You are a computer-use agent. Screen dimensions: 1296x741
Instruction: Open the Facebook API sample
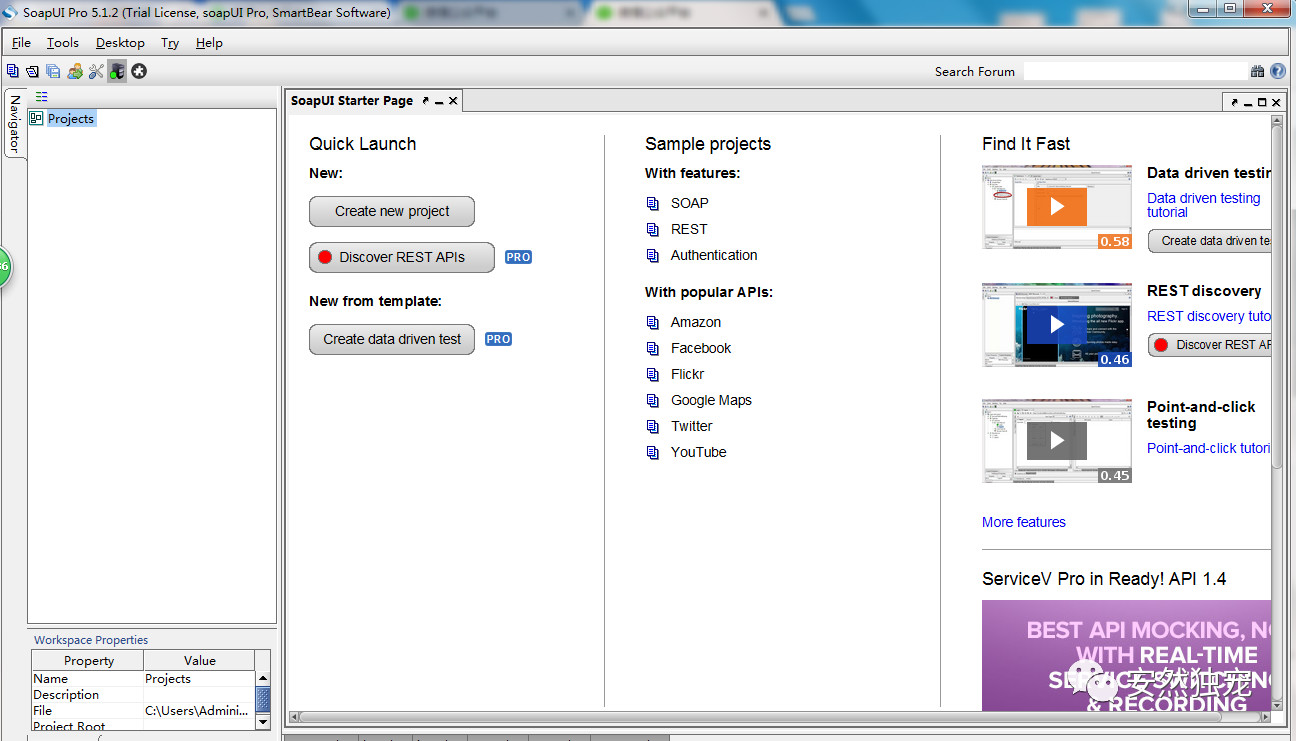point(701,348)
